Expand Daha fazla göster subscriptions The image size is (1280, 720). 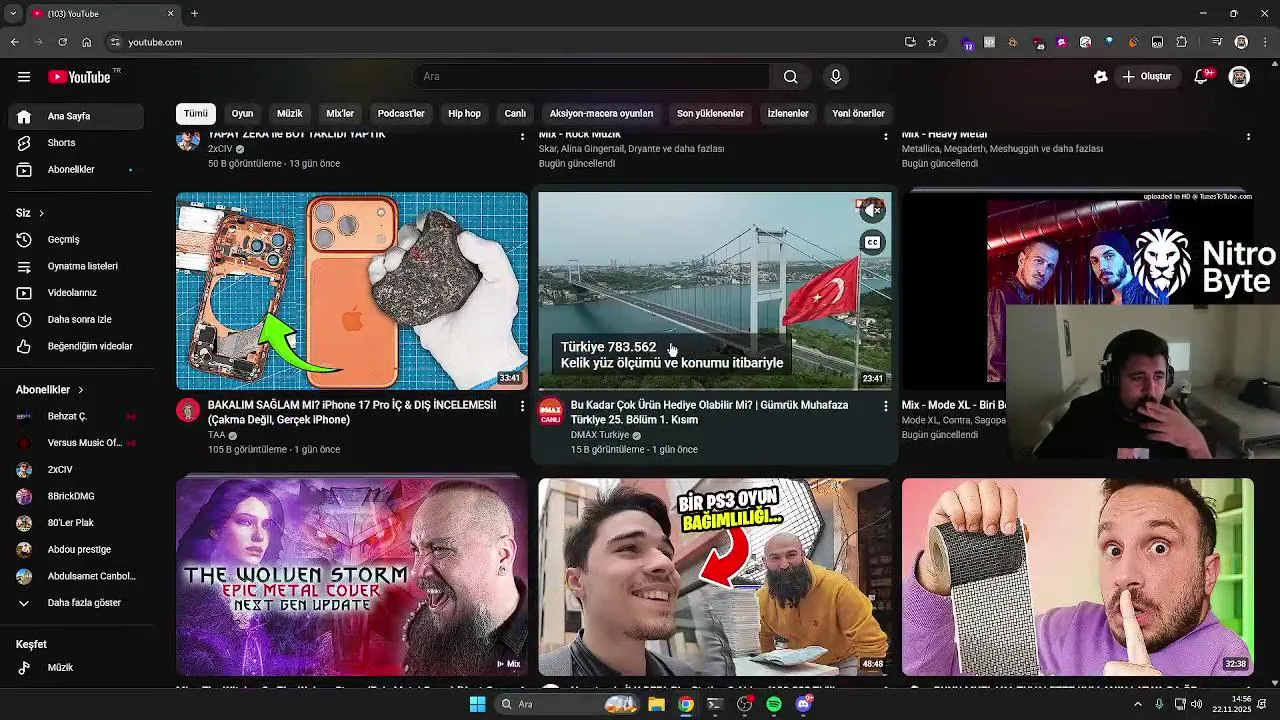pos(76,603)
